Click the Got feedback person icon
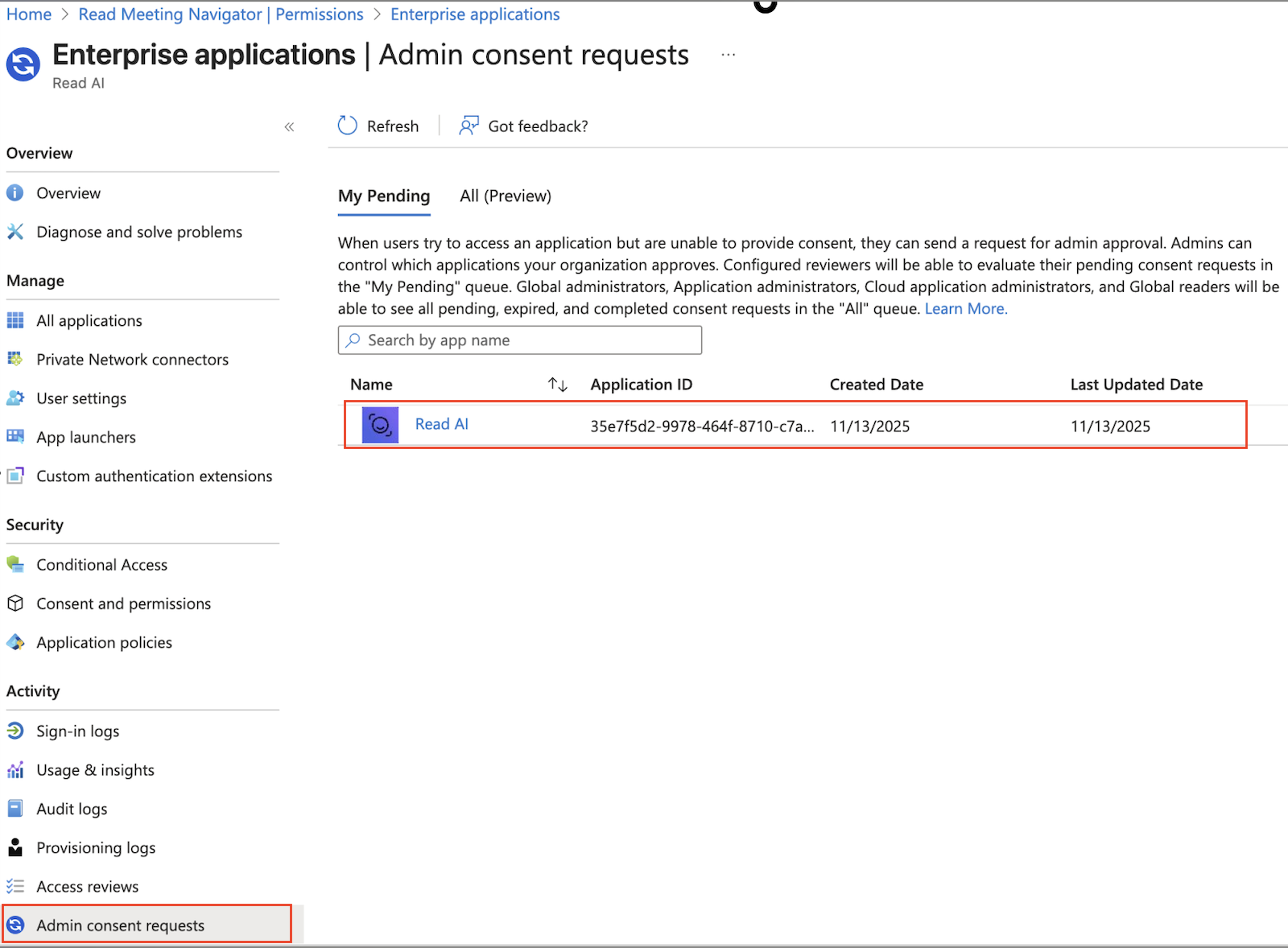This screenshot has width=1288, height=948. click(469, 126)
